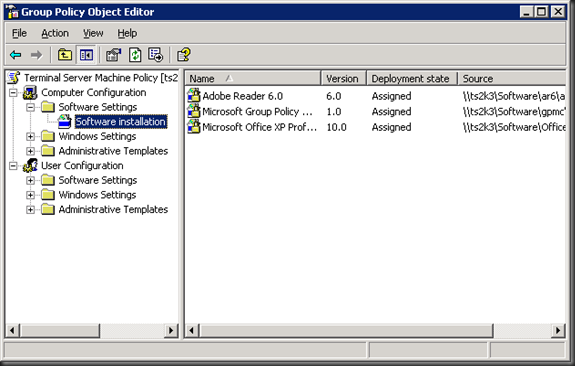Open Properties via the toolbar icon

tap(113, 55)
